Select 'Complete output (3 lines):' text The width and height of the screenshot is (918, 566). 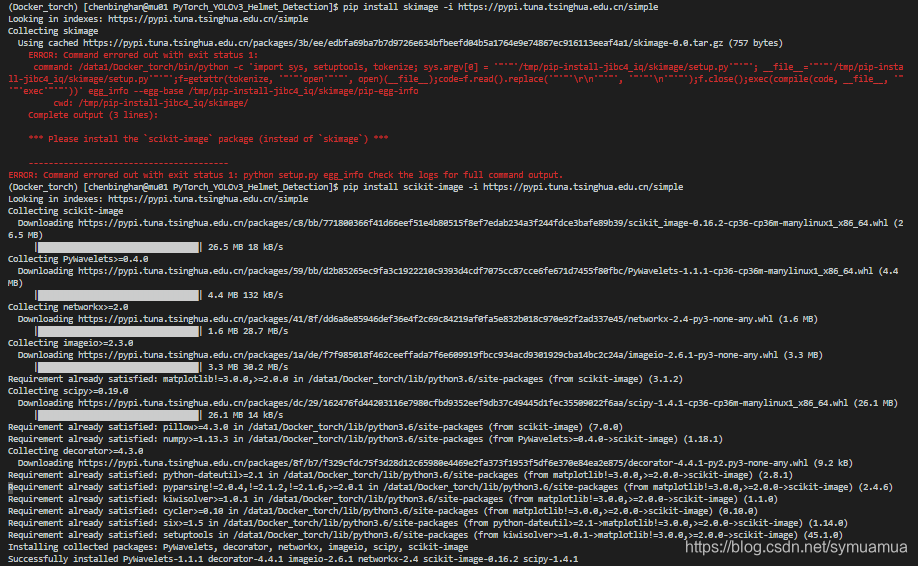pyautogui.click(x=93, y=115)
